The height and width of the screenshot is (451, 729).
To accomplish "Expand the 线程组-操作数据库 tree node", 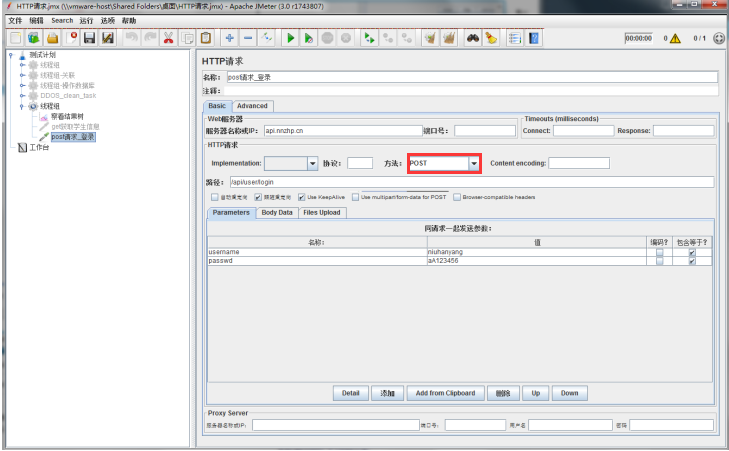I will click(x=22, y=86).
